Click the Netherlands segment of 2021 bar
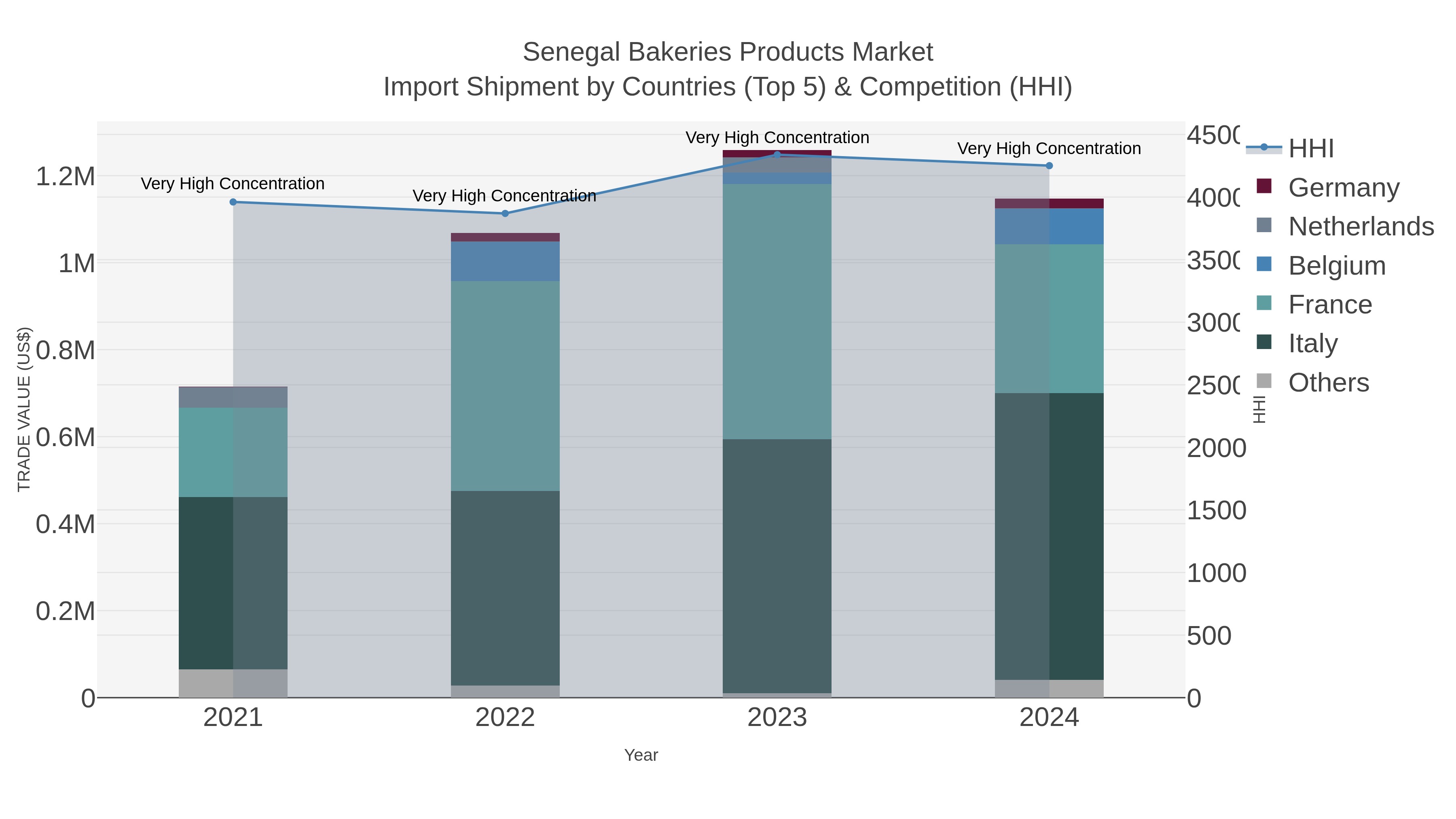1456x819 pixels. (233, 397)
